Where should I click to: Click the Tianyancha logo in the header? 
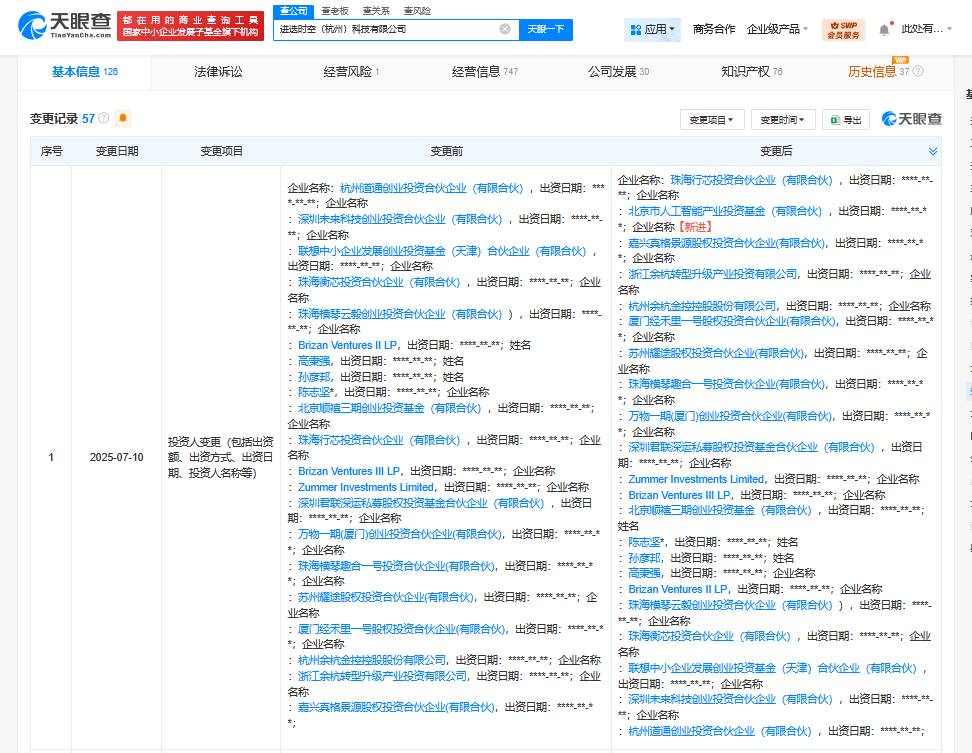click(x=62, y=27)
